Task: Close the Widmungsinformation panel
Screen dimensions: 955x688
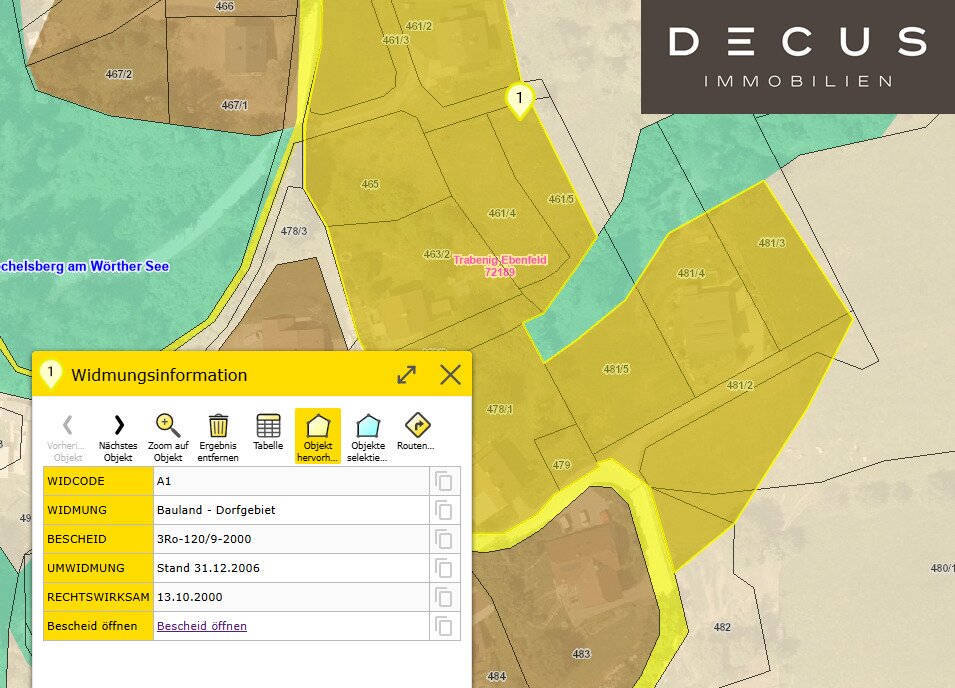Action: pos(451,375)
